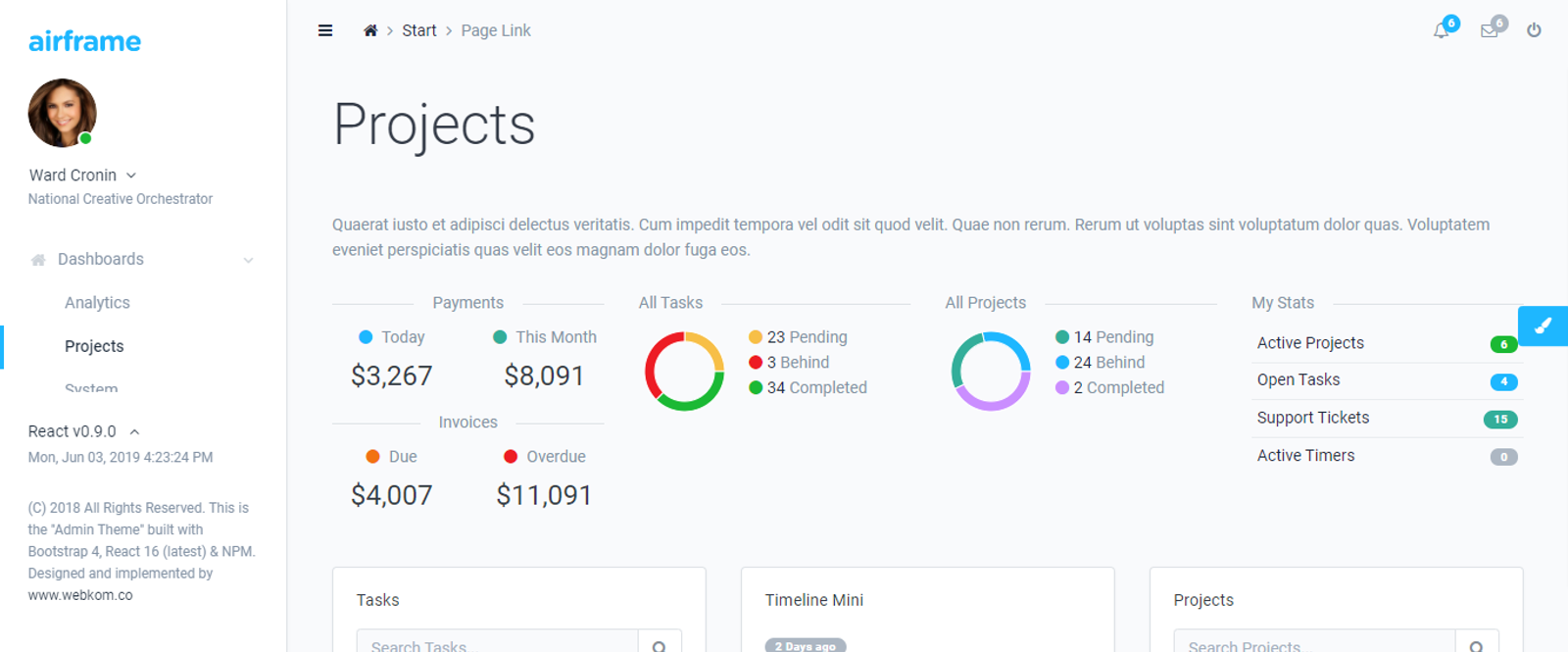1568x652 pixels.
Task: Click the 14 Pending projects legend
Action: pyautogui.click(x=1104, y=337)
